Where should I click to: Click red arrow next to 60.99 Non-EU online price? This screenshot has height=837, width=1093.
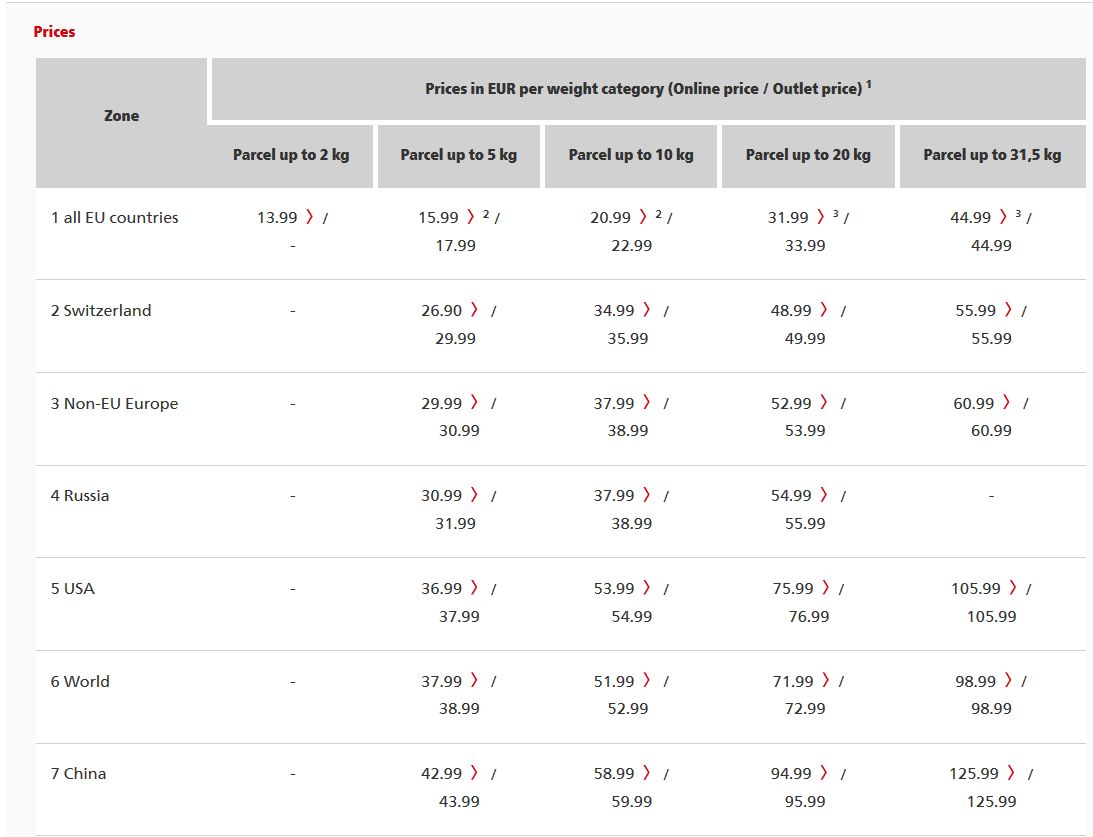[1007, 402]
